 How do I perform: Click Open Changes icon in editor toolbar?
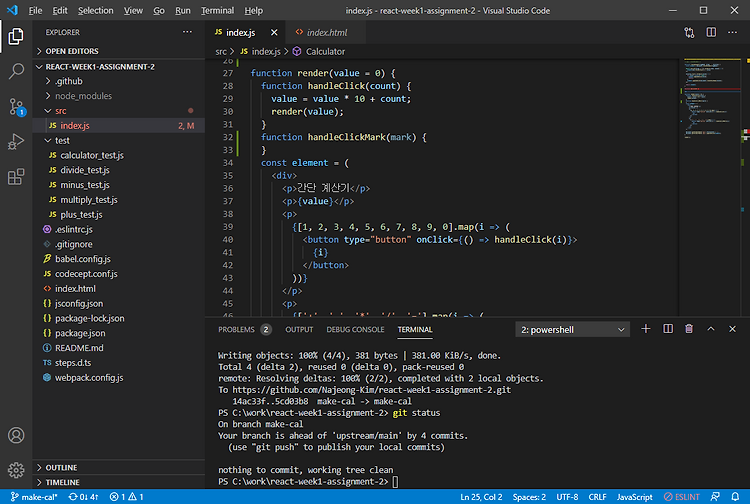[x=690, y=33]
